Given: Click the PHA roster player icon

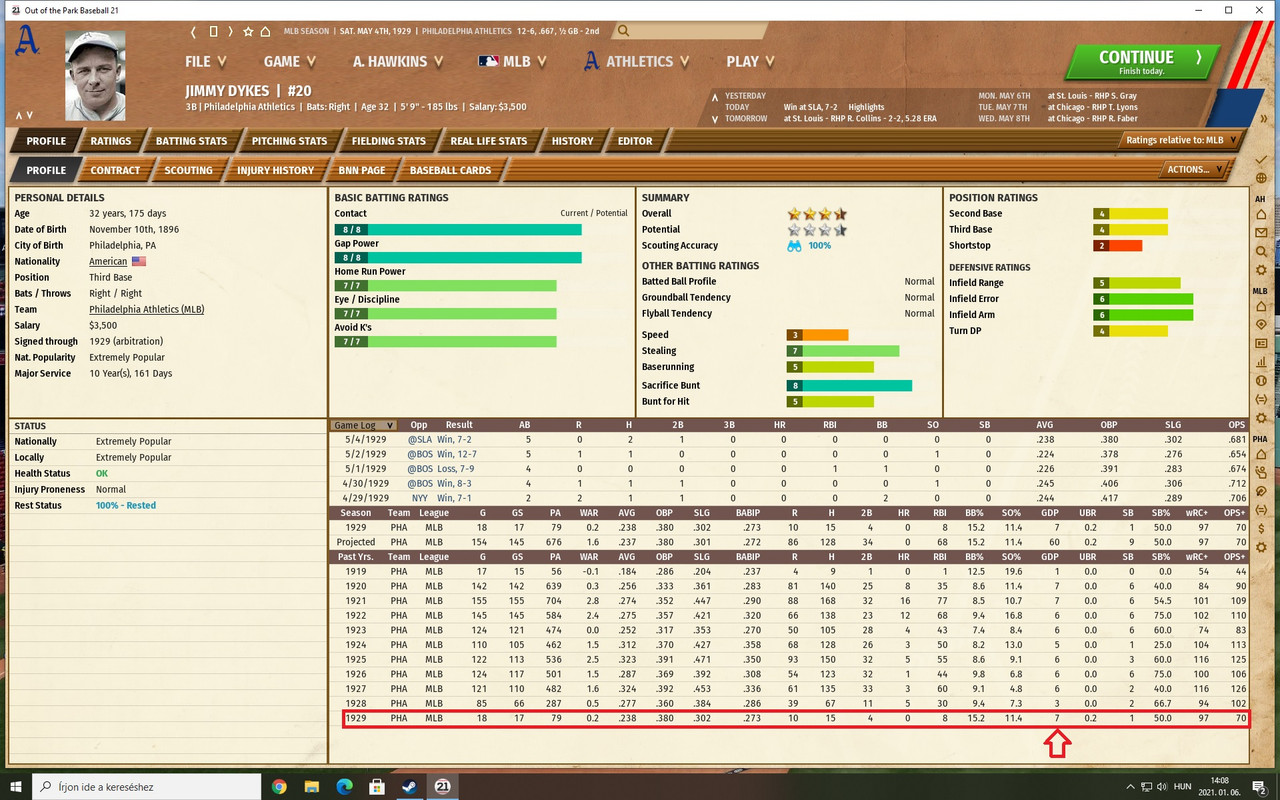Looking at the screenshot, I should (1261, 473).
